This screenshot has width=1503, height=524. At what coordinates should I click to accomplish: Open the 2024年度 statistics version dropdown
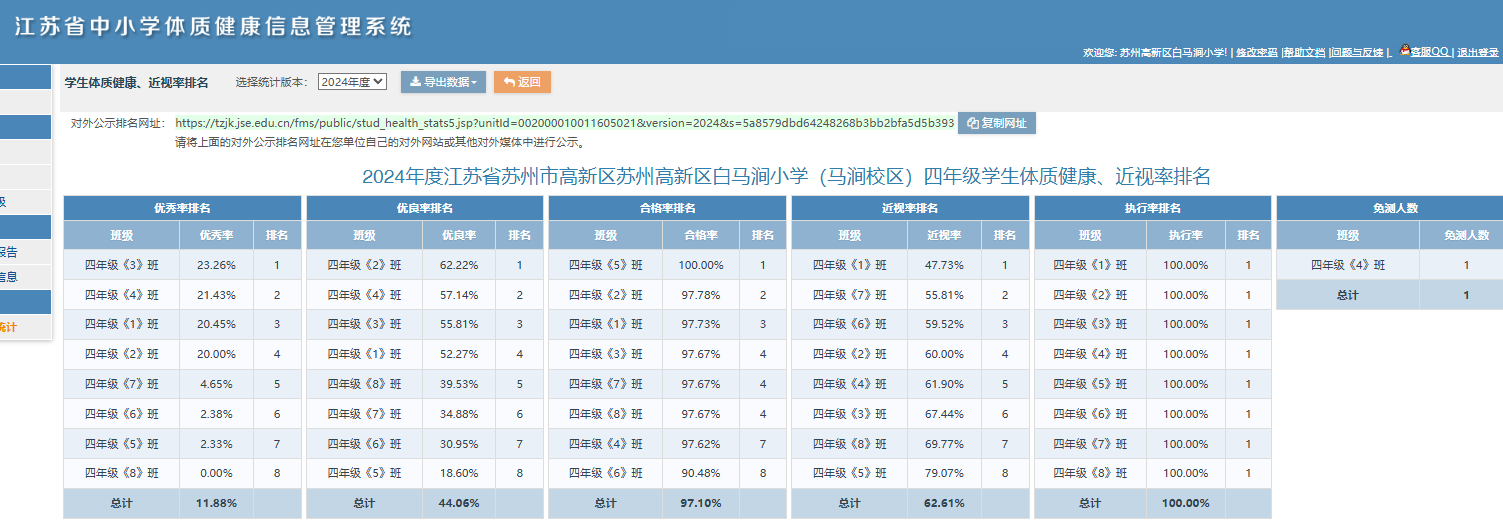[x=352, y=82]
